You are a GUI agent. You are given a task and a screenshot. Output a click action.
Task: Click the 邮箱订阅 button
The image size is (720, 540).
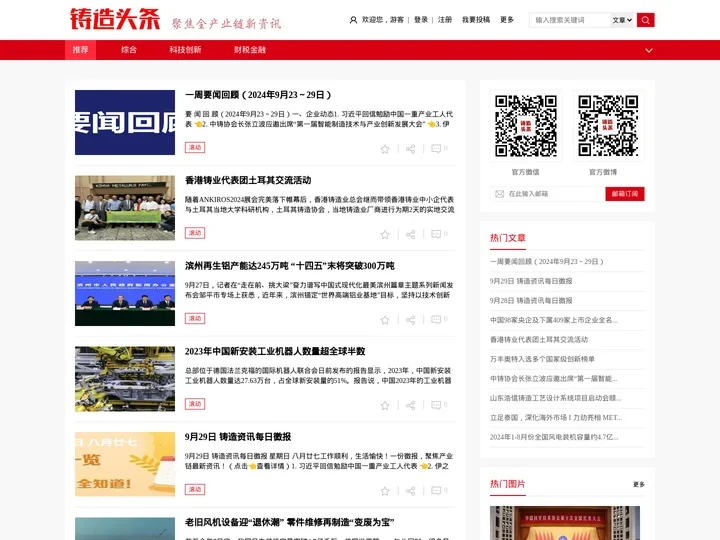coord(624,194)
